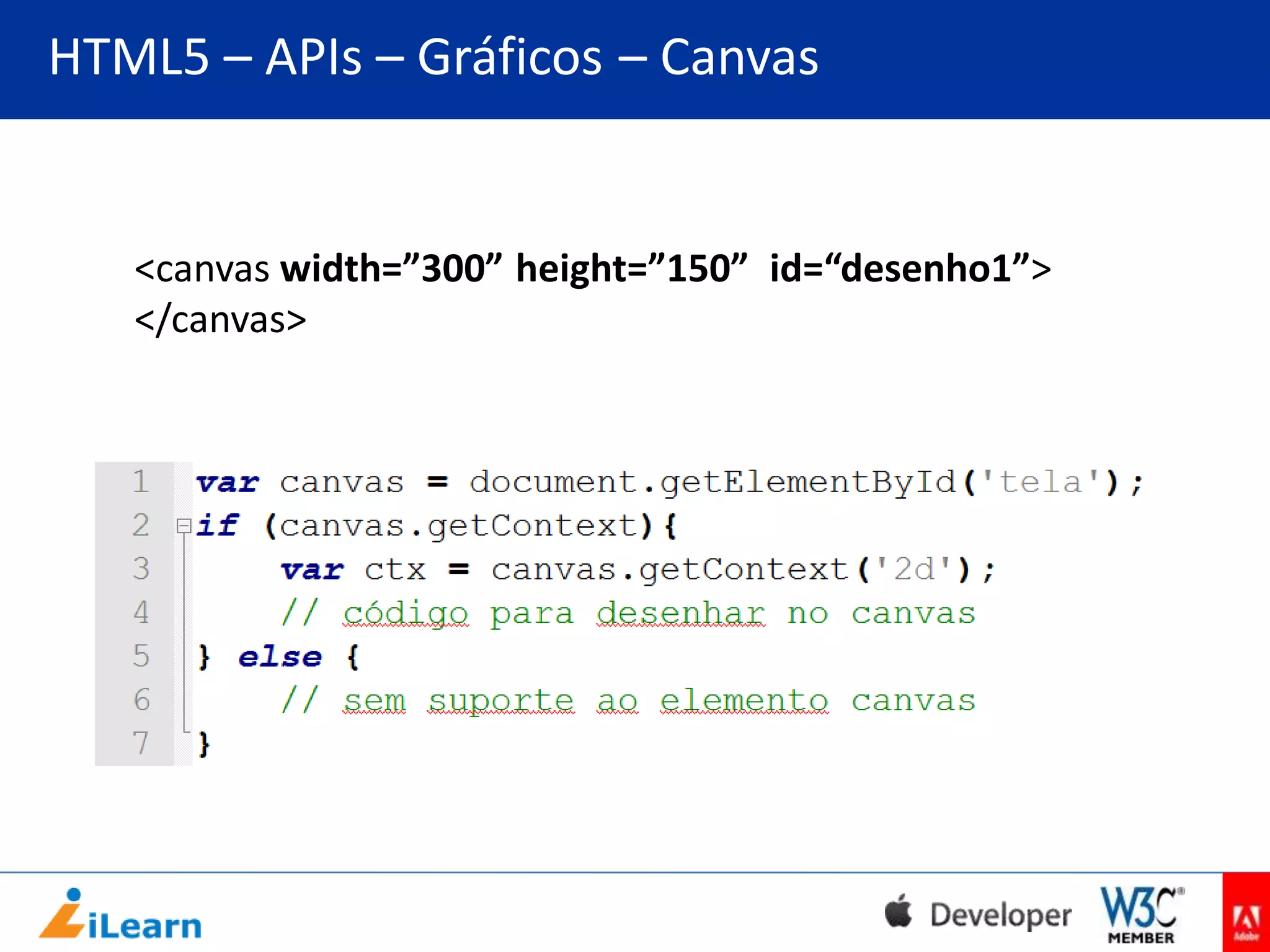Click line number 3 in the gutter
The height and width of the screenshot is (952, 1270).
point(141,568)
